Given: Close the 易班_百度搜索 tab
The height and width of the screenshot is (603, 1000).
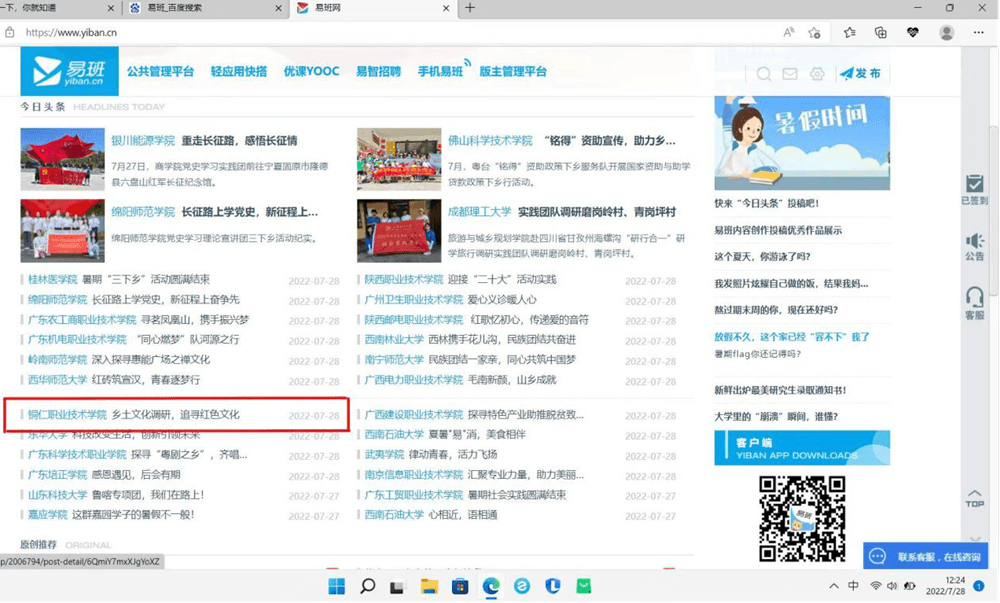Looking at the screenshot, I should pos(278,8).
